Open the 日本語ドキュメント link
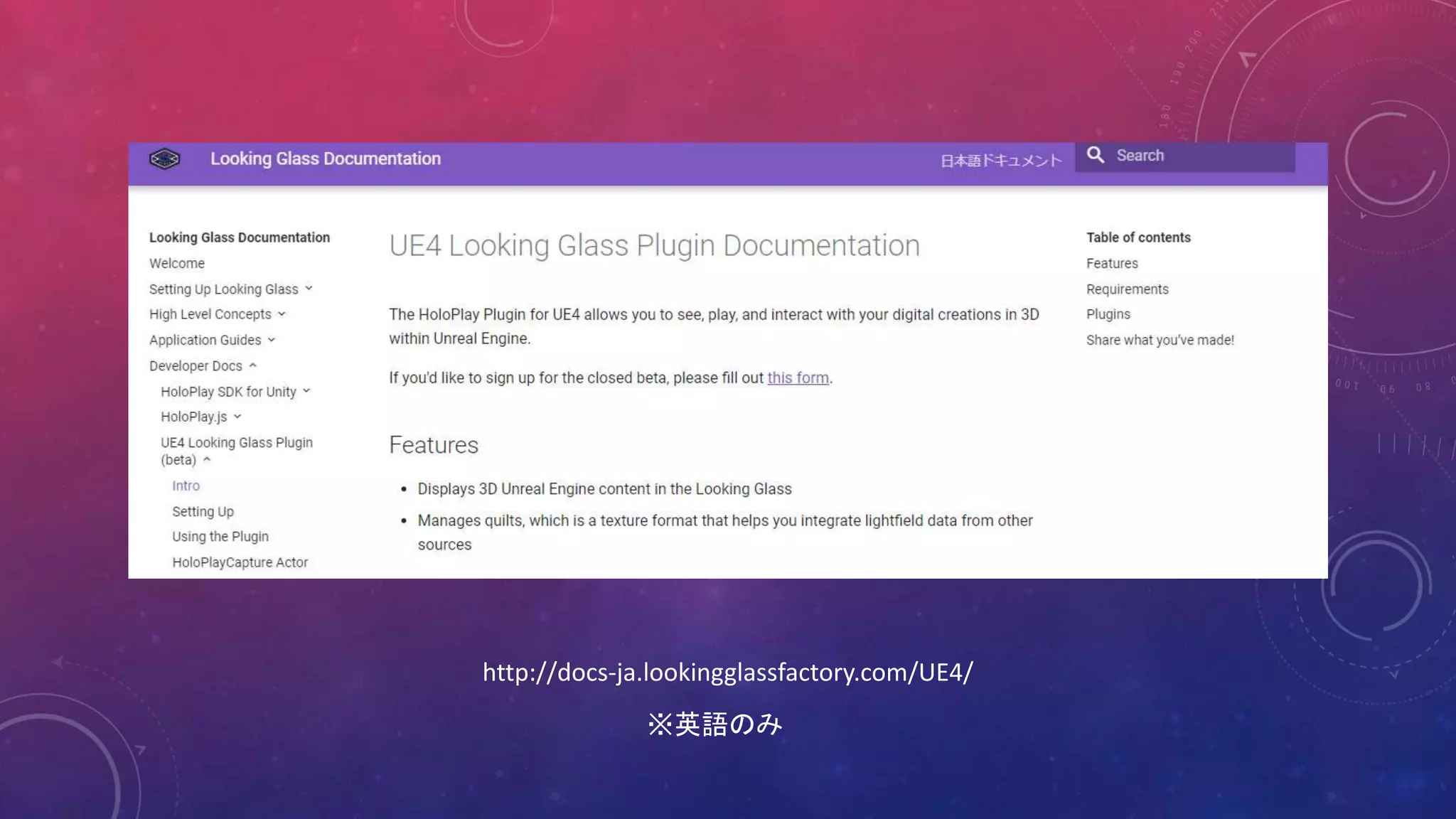Viewport: 1456px width, 819px height. click(1001, 161)
